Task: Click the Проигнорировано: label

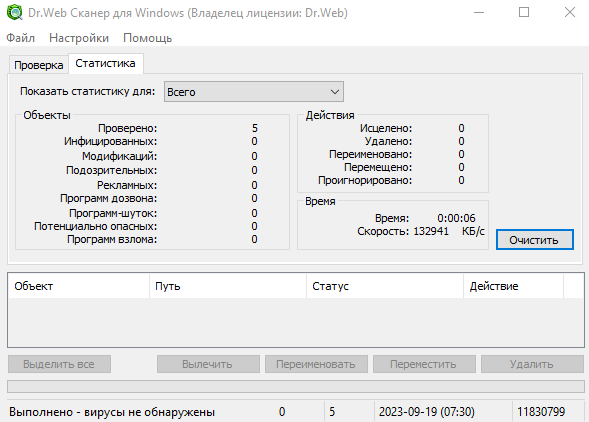Action: (365, 180)
